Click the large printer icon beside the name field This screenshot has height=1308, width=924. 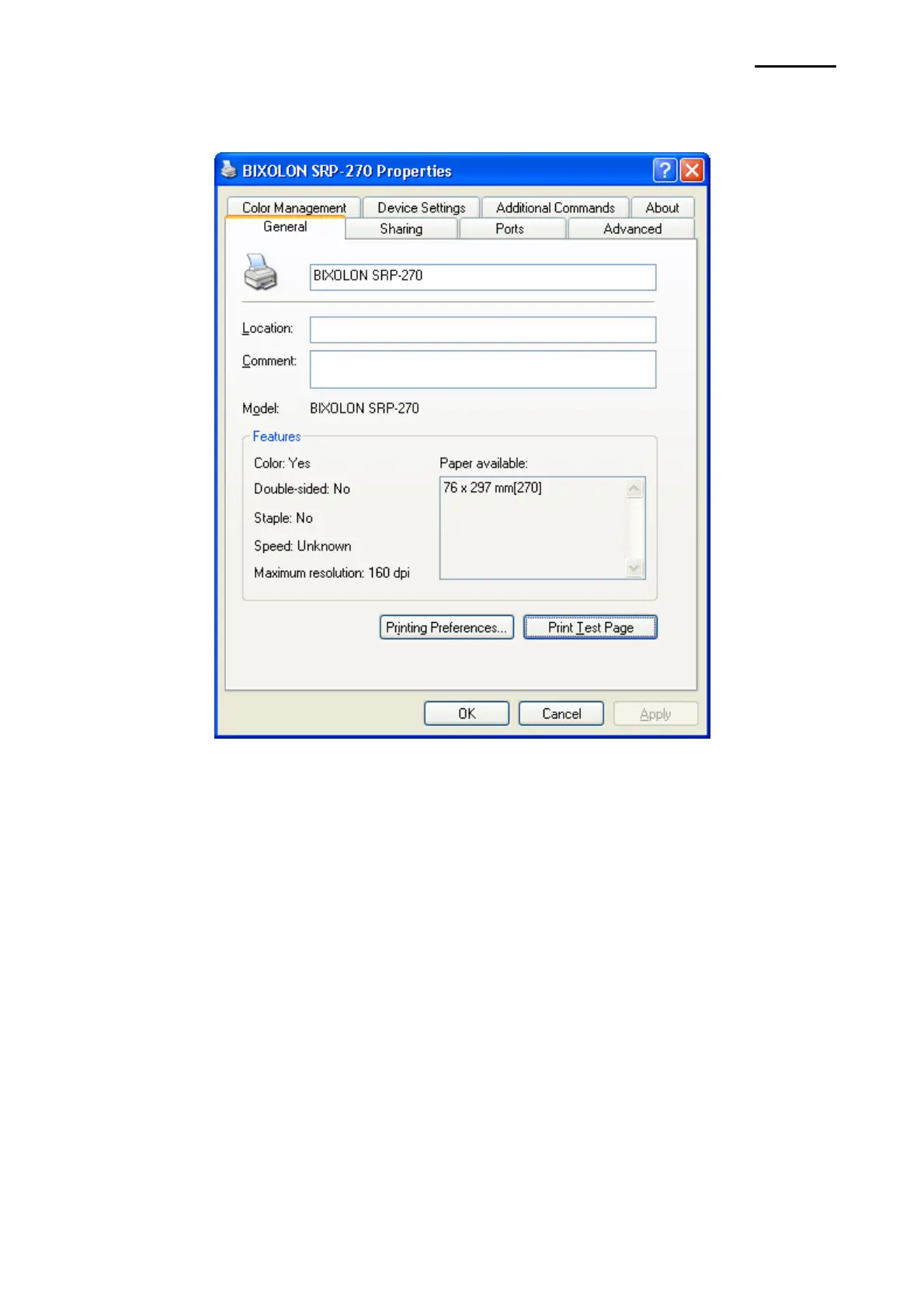261,273
